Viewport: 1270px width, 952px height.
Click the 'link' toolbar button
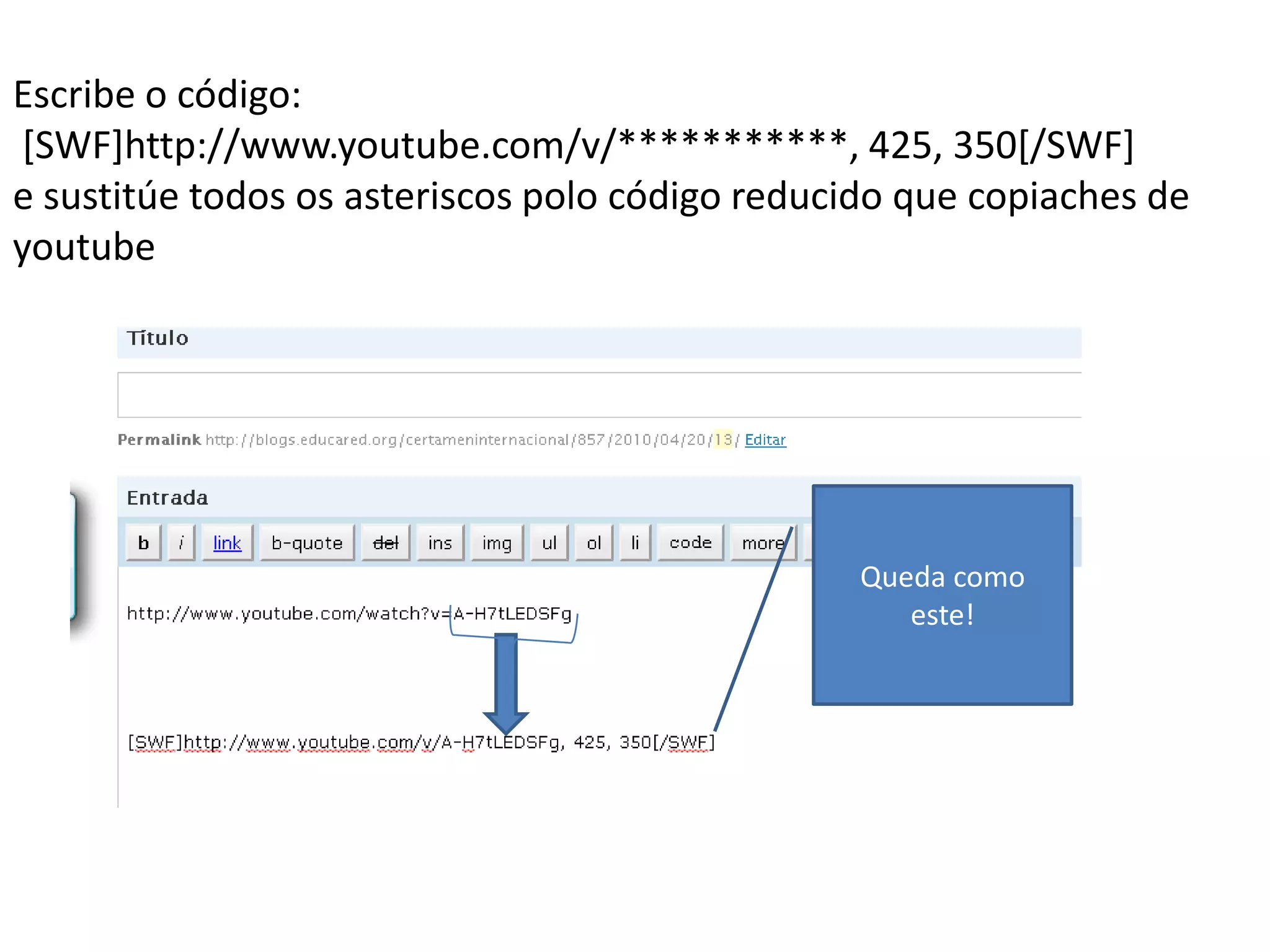pyautogui.click(x=228, y=543)
